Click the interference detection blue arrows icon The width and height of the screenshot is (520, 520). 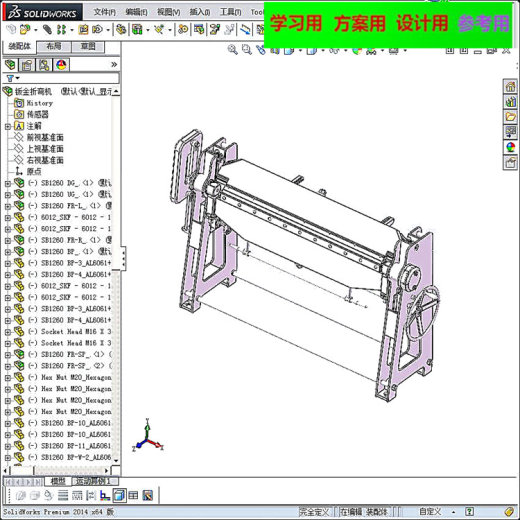click(245, 29)
